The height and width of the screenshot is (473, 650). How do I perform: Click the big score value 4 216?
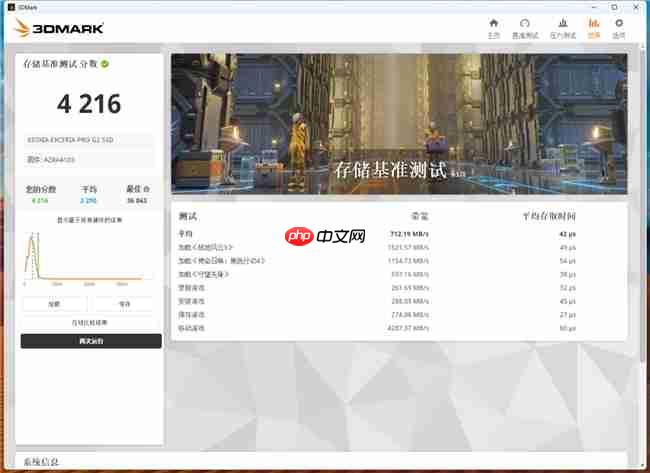click(x=89, y=104)
